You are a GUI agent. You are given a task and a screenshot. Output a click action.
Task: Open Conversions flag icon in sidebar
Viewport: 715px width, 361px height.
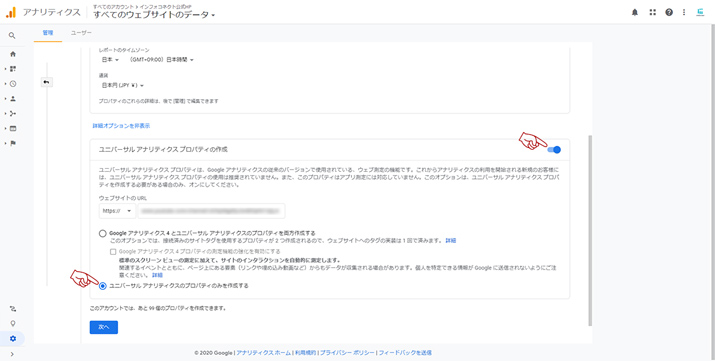[x=13, y=143]
